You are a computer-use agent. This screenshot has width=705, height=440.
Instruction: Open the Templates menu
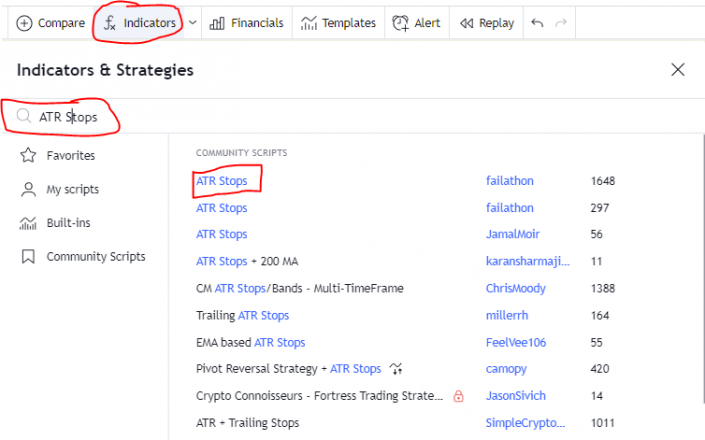[x=338, y=23]
